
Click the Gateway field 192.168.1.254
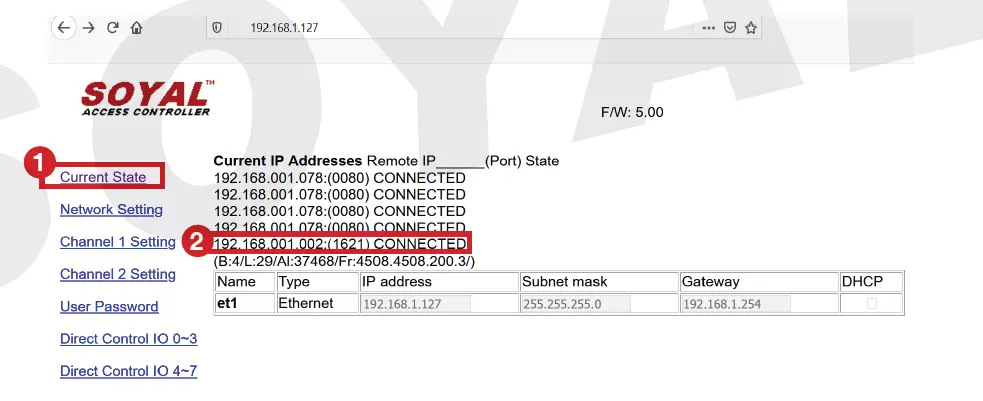[x=735, y=304]
